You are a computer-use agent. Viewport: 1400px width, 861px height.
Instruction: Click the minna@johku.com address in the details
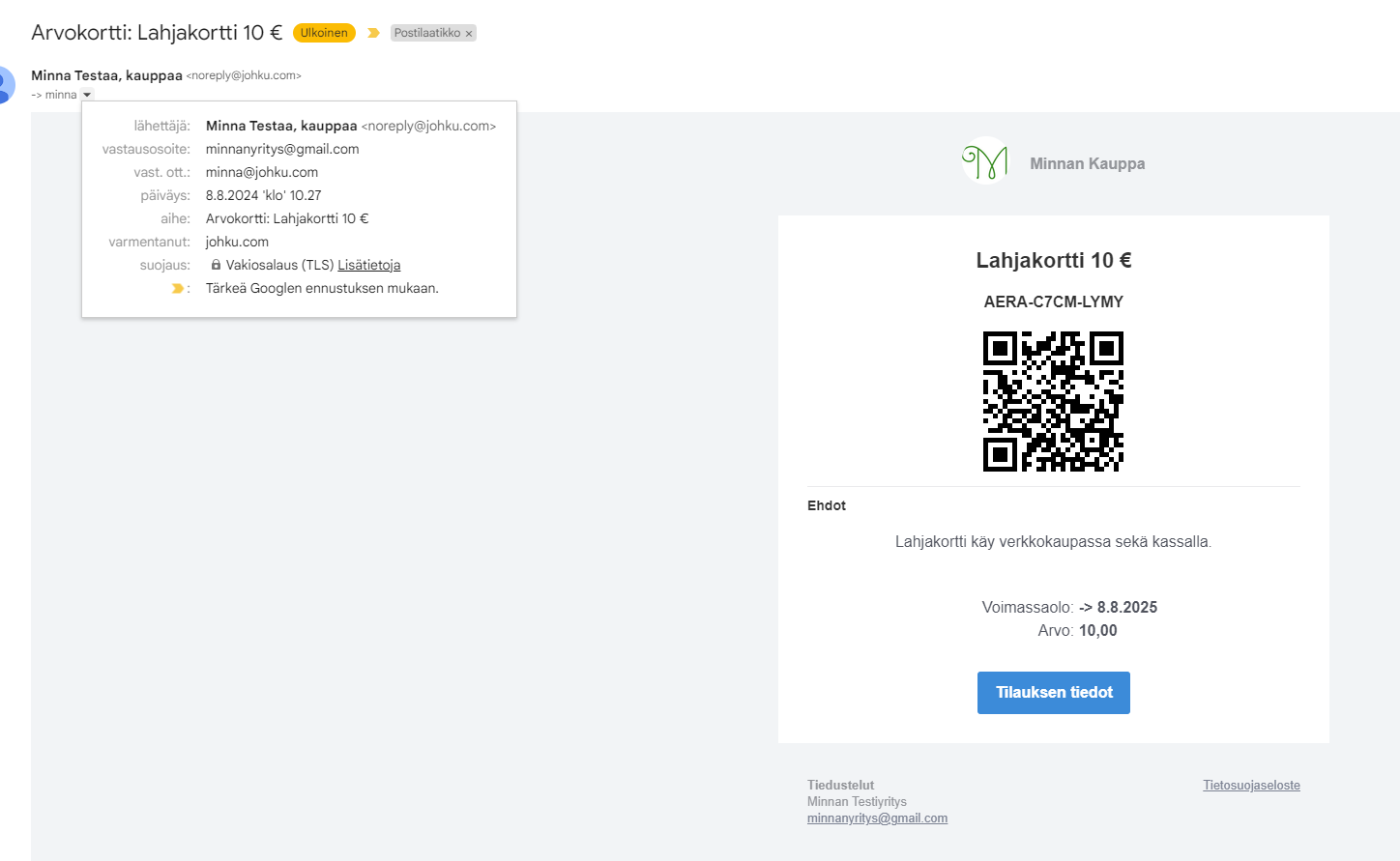(x=262, y=172)
